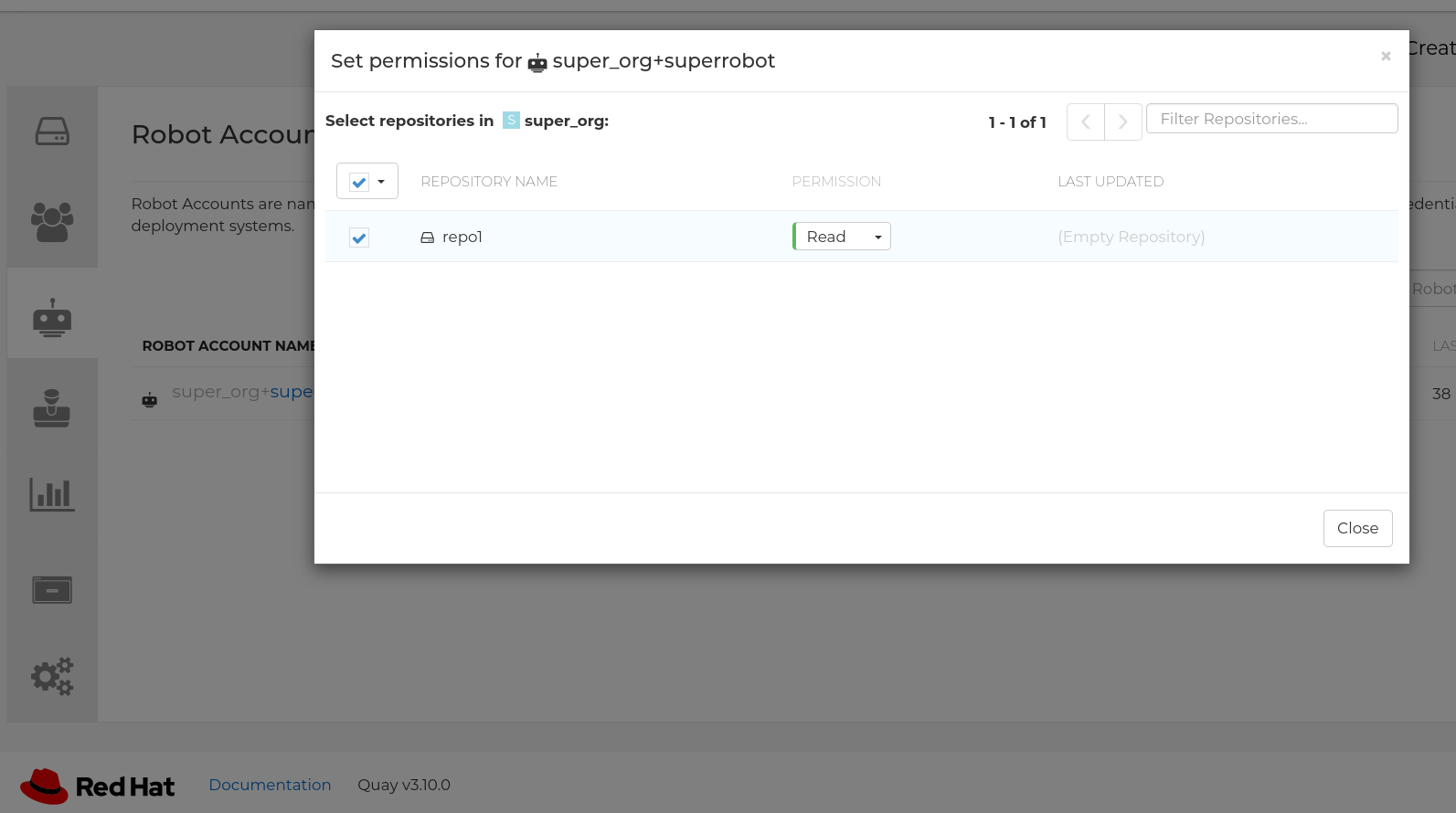
Task: Click the 1 - 1 of 1 pagination text
Action: point(1017,122)
